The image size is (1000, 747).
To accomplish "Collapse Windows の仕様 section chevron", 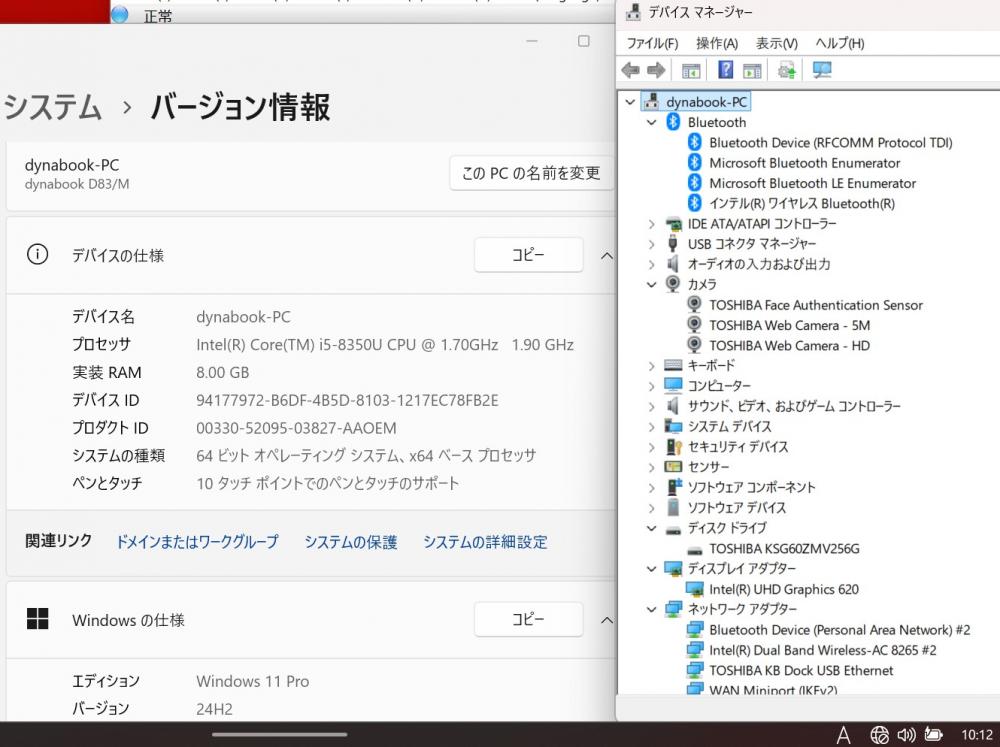I will 607,620.
